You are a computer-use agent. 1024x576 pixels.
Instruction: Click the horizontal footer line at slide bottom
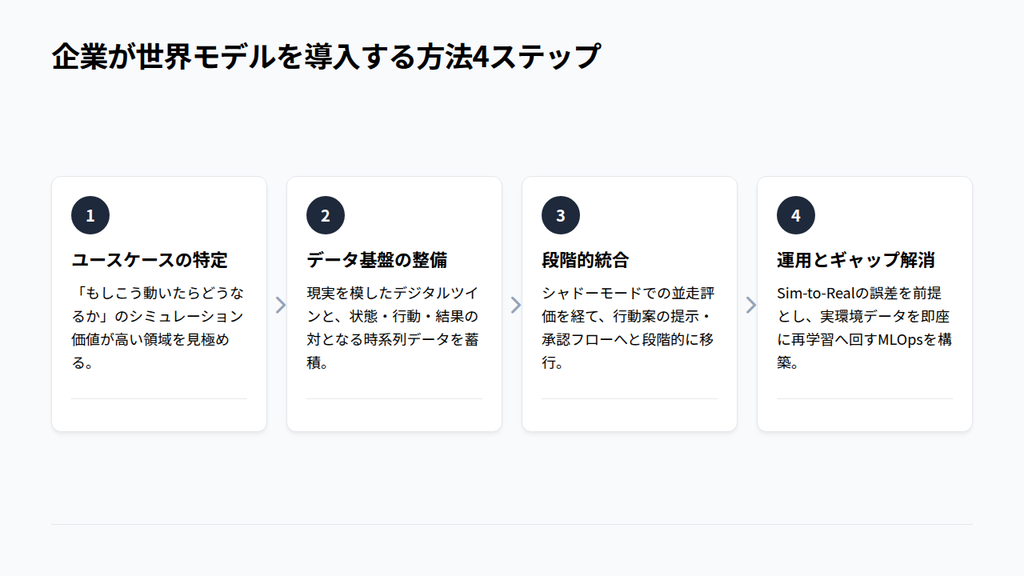pos(511,524)
